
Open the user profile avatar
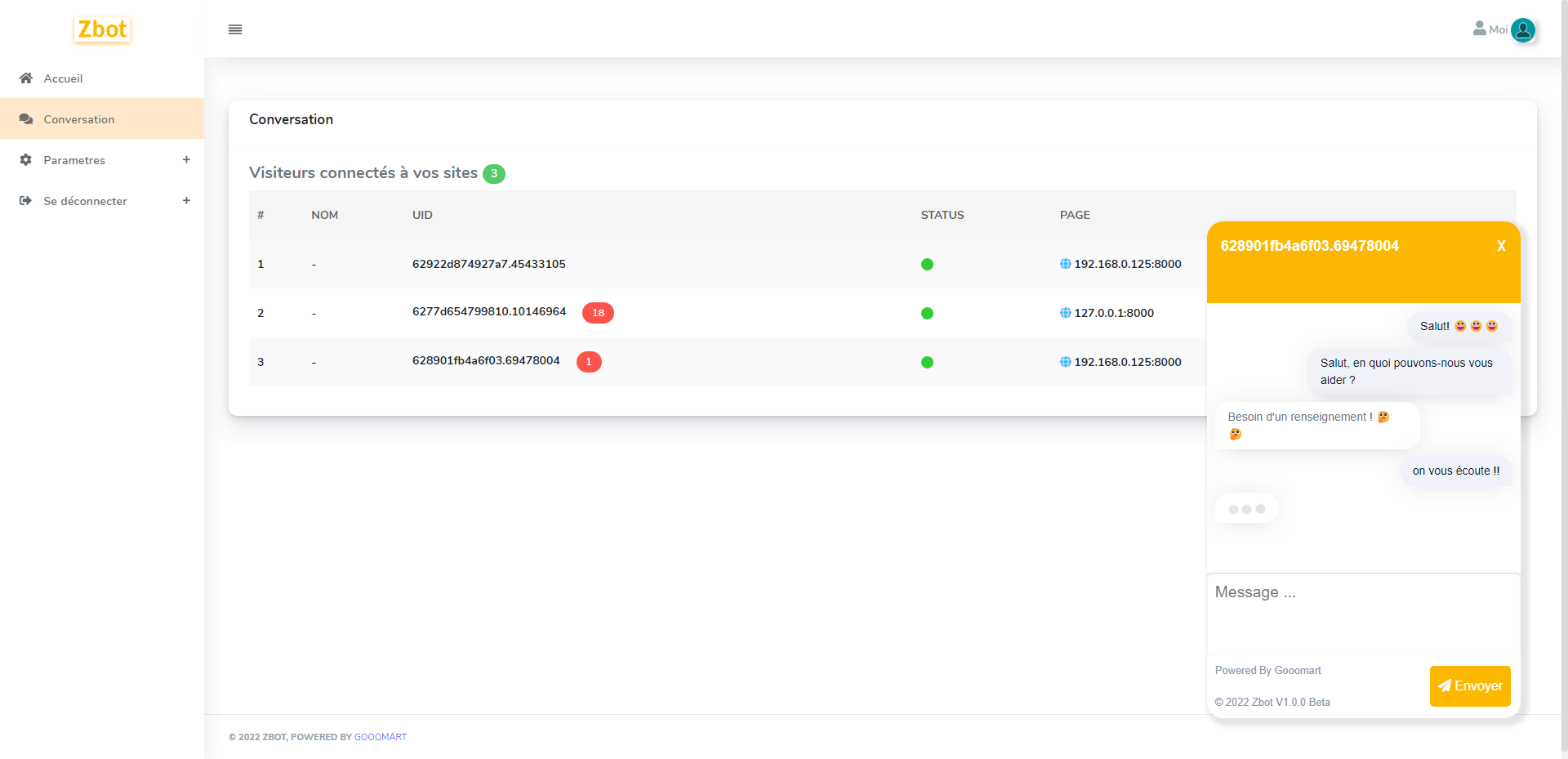click(1523, 30)
